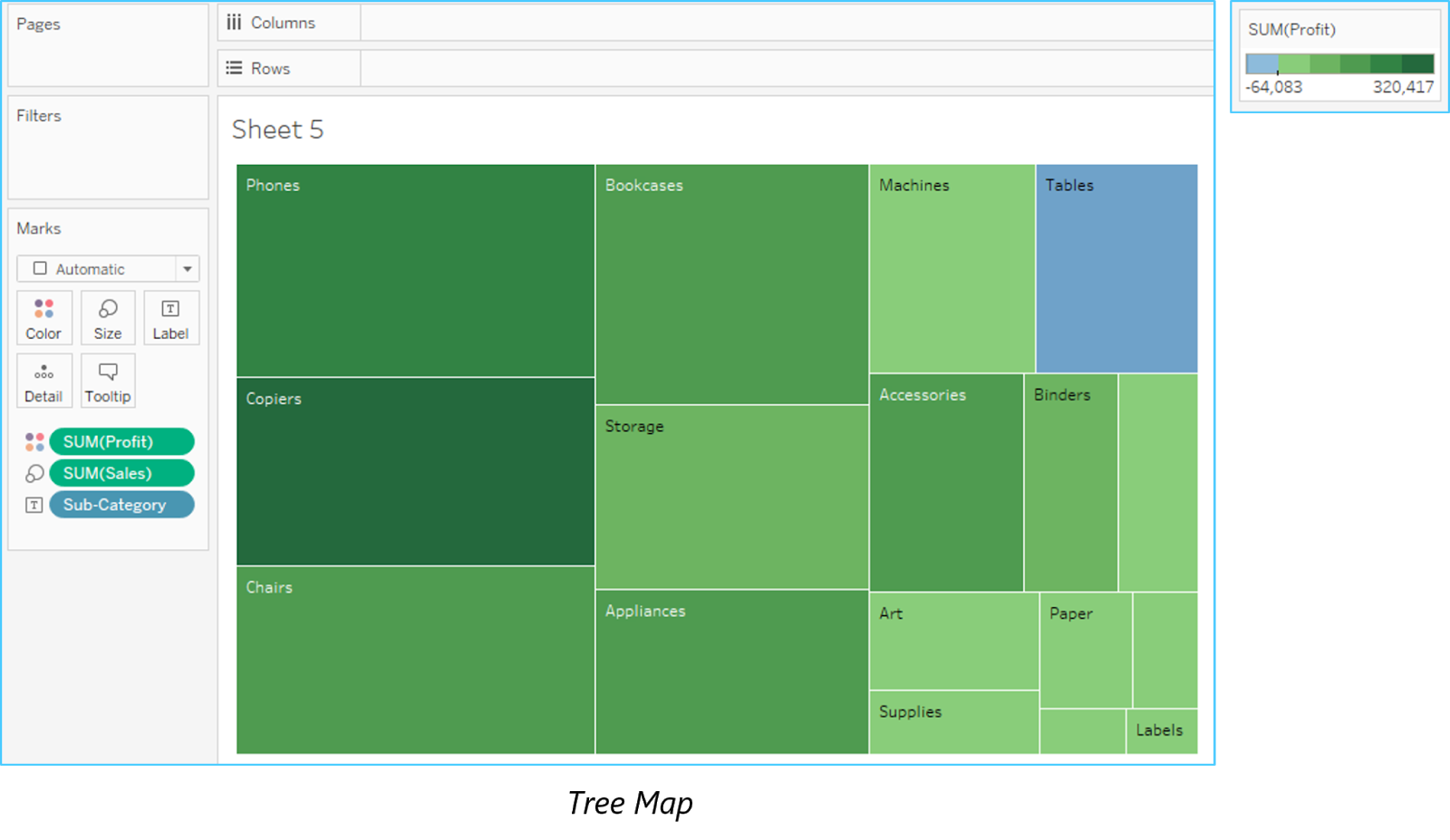Click the empty Filters shelf area
Screen dimensions: 1450x840
coord(108,159)
